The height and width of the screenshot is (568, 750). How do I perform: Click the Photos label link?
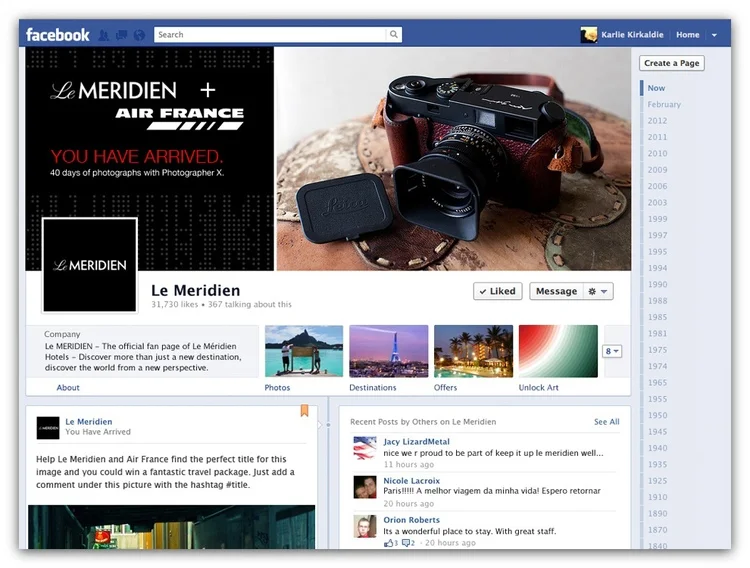coord(277,388)
